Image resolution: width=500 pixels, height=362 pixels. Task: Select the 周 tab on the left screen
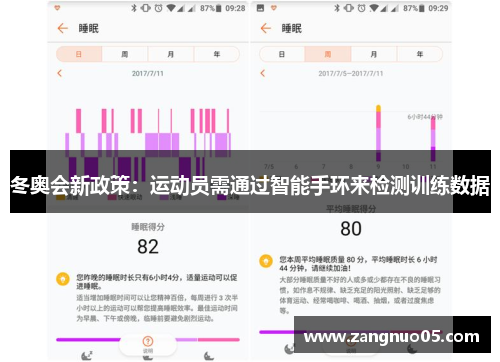tap(125, 54)
